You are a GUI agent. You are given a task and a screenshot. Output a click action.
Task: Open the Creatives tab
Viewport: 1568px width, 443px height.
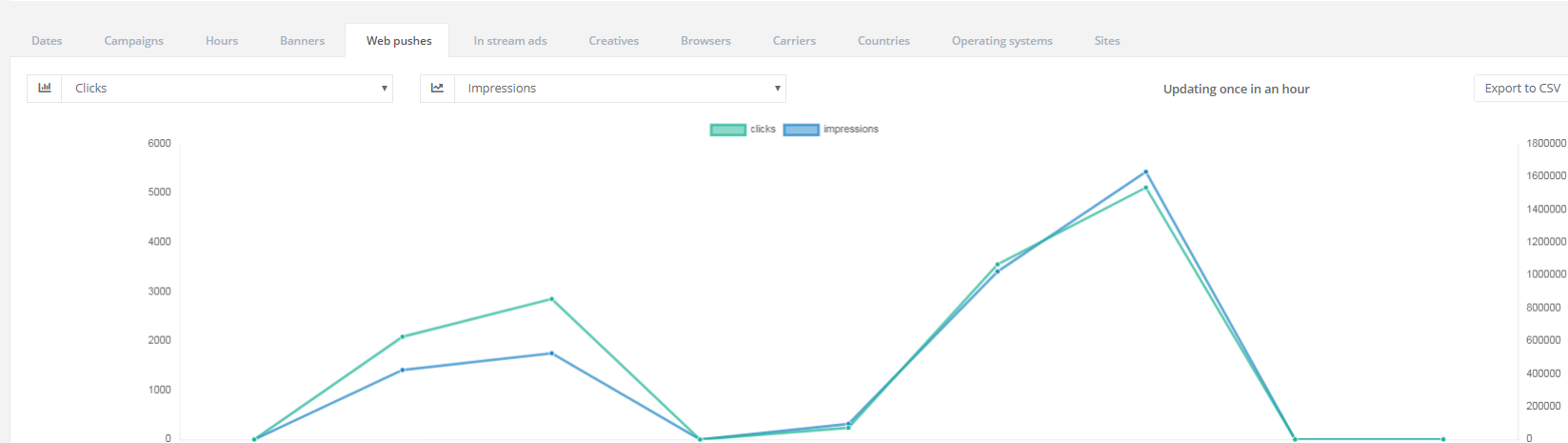pos(613,41)
